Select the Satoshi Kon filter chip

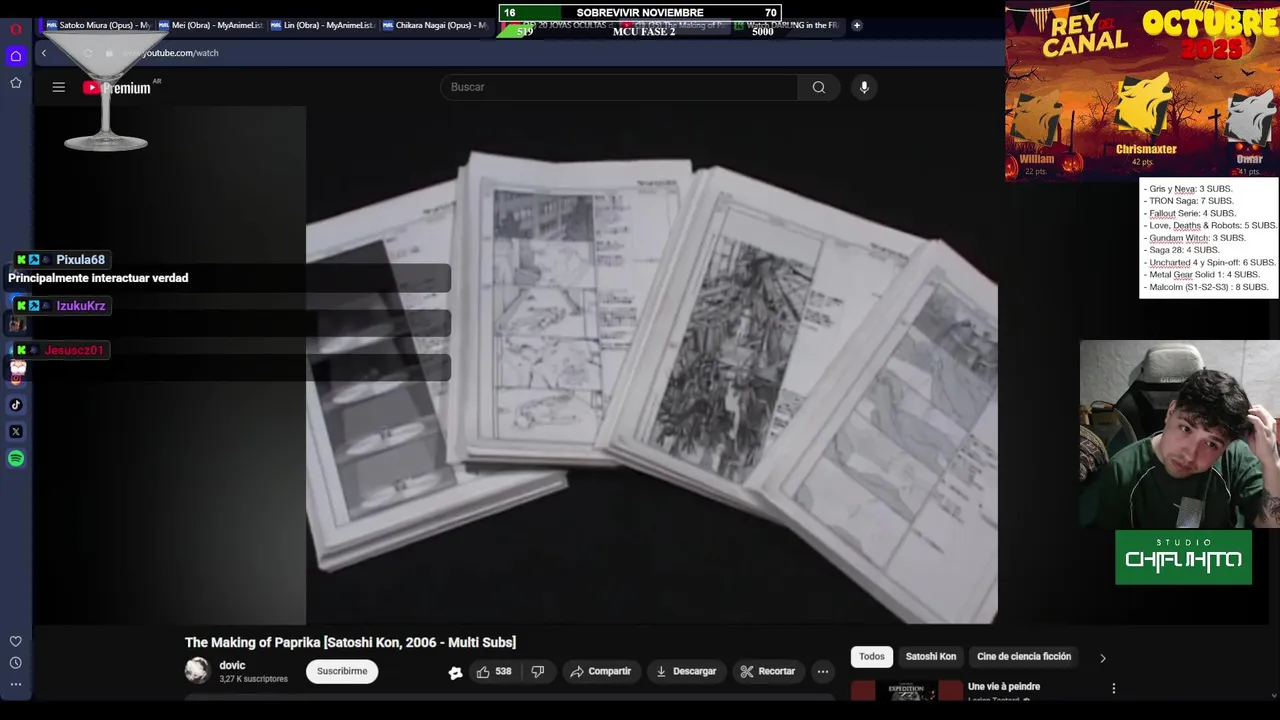(931, 657)
